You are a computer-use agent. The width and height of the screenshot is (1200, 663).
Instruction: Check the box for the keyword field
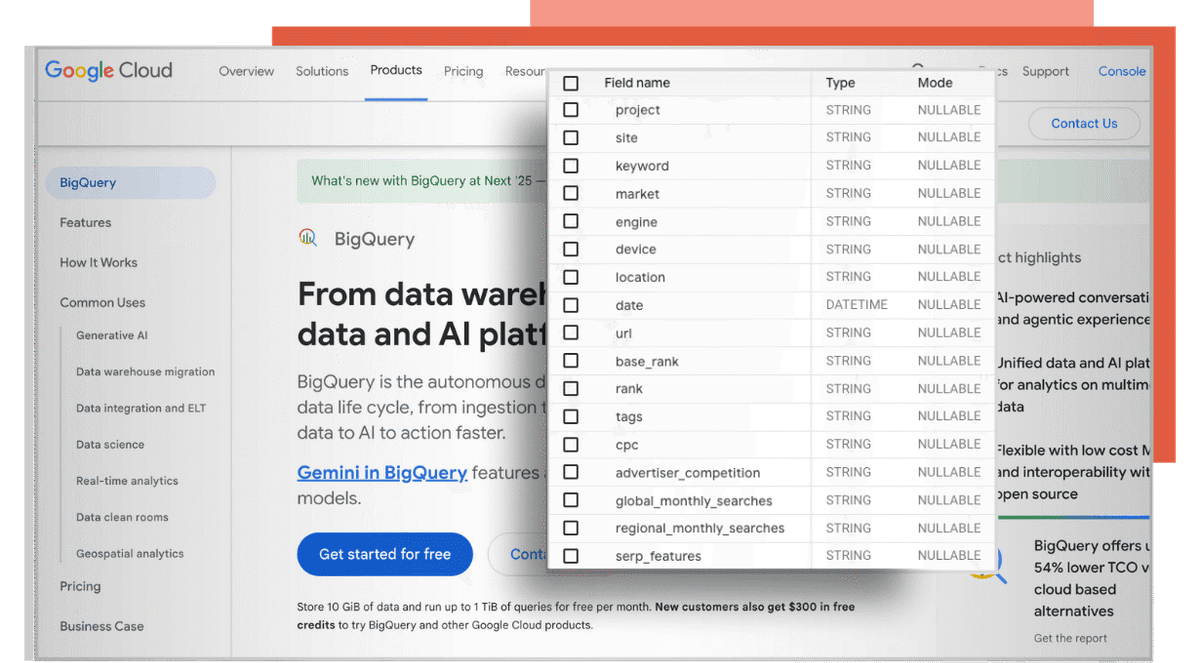(x=571, y=166)
